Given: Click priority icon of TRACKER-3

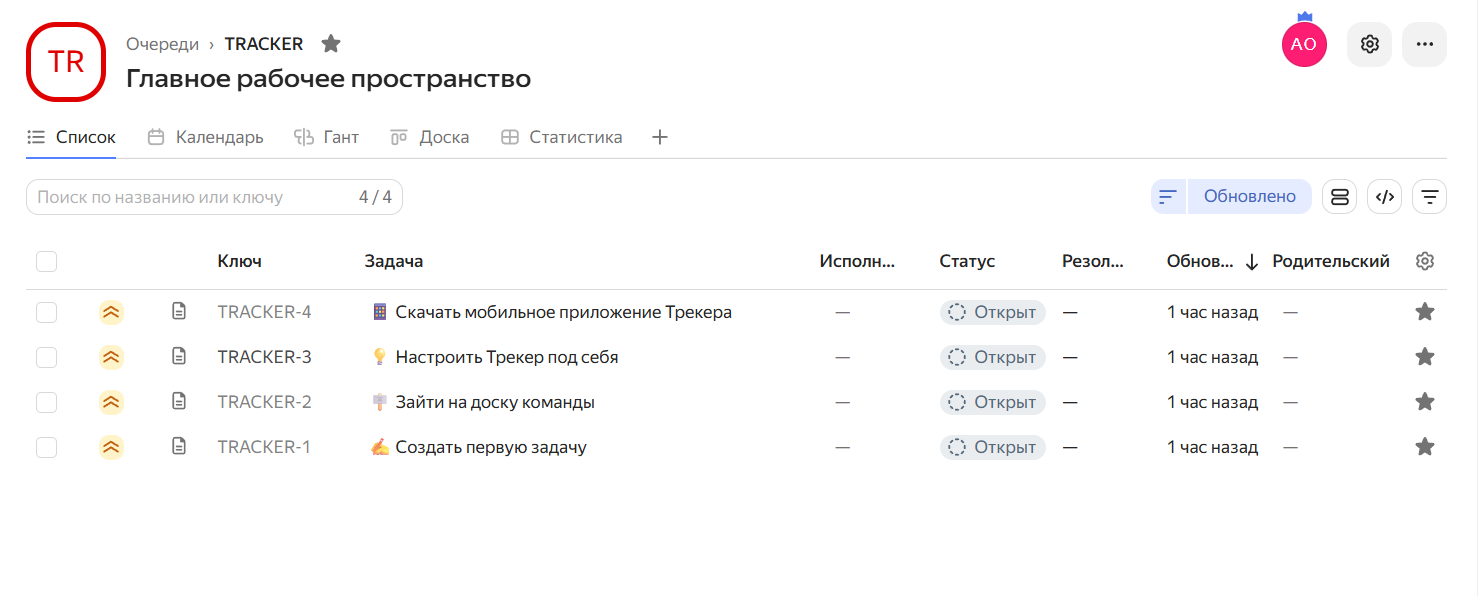Looking at the screenshot, I should point(111,357).
